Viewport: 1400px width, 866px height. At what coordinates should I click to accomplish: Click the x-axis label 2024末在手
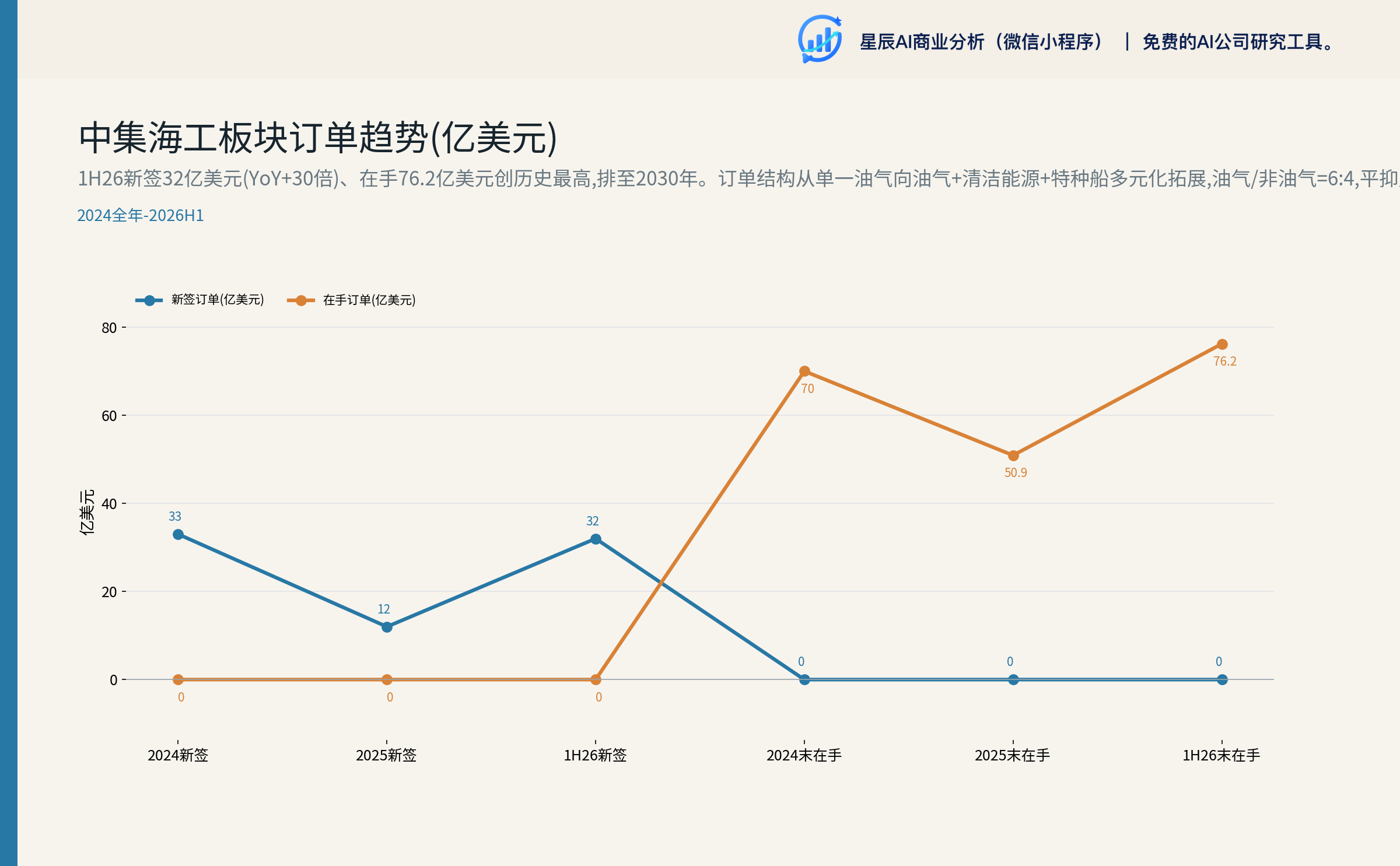pyautogui.click(x=804, y=755)
